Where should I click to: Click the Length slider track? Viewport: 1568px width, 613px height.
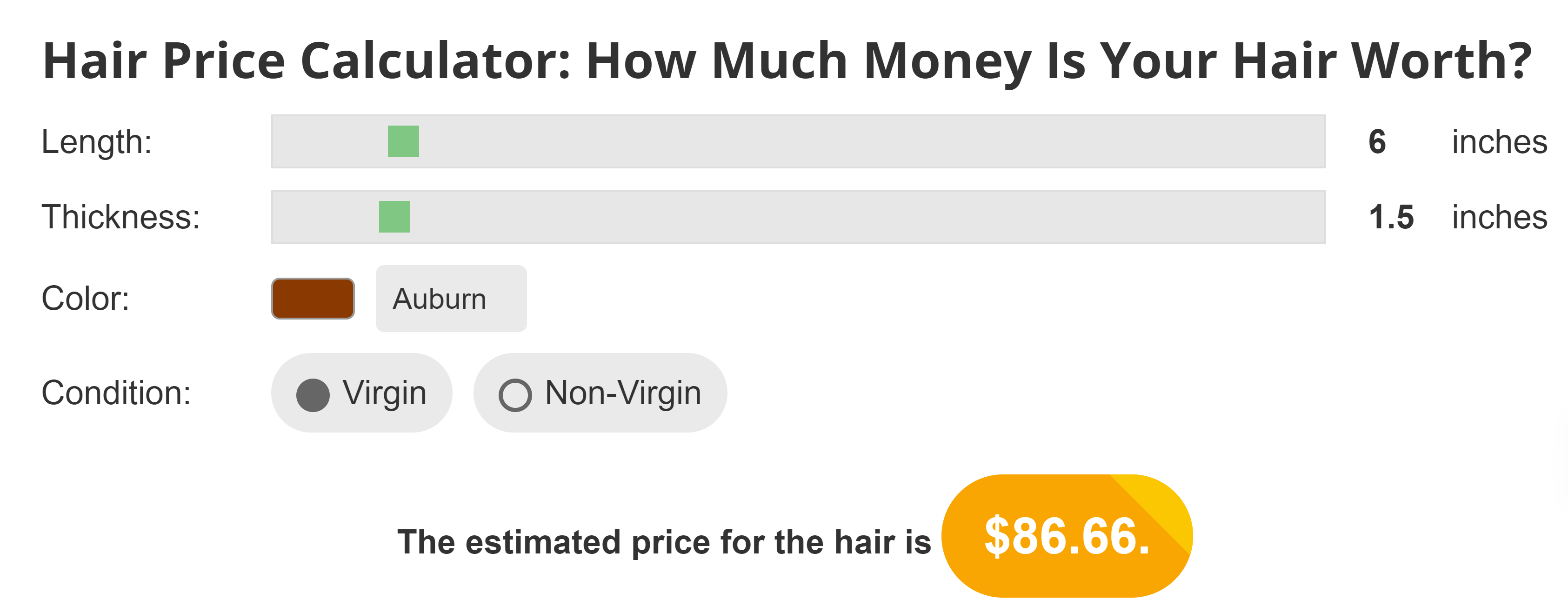pos(791,141)
